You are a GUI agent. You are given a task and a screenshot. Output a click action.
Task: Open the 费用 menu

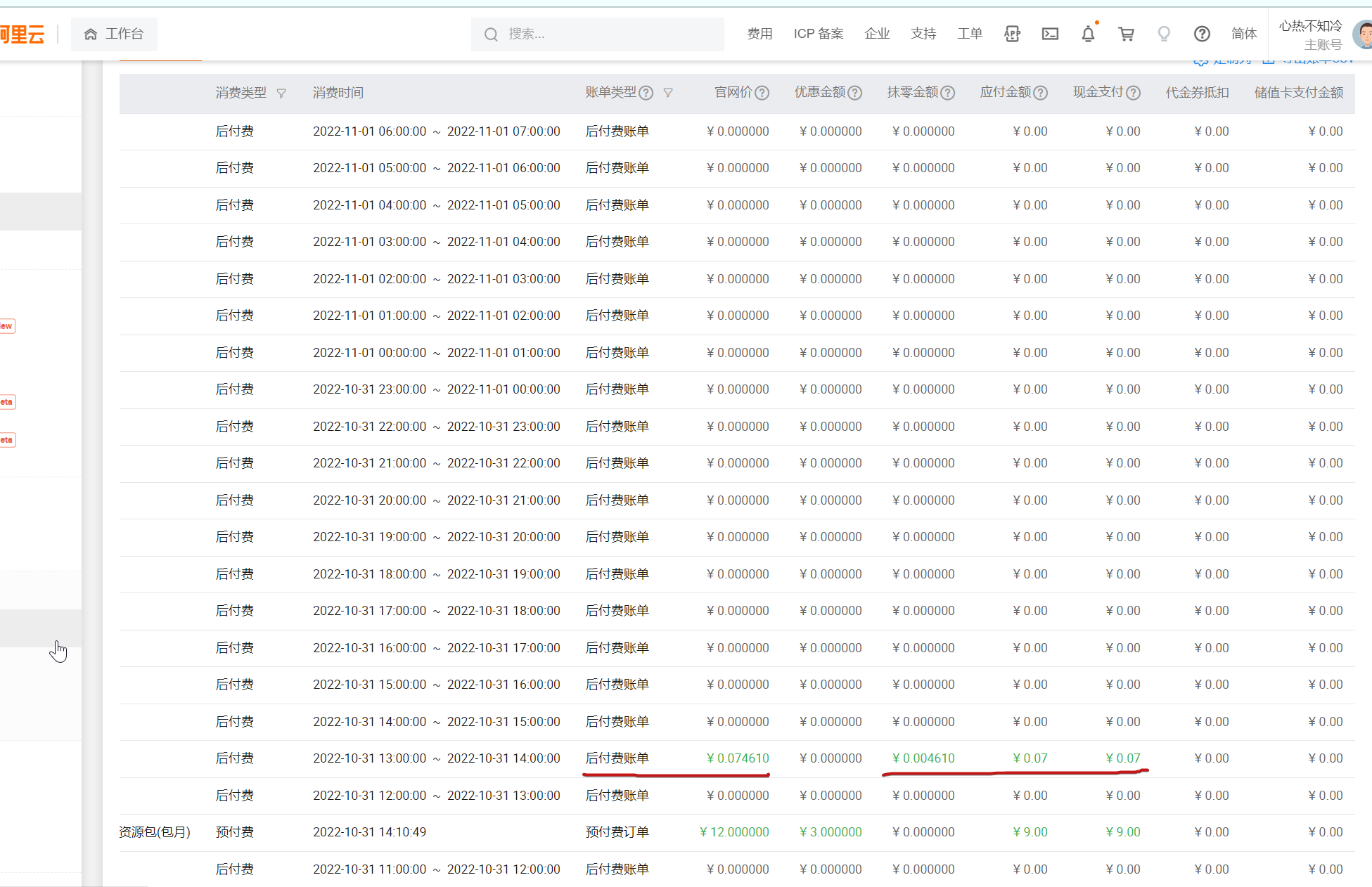[759, 34]
